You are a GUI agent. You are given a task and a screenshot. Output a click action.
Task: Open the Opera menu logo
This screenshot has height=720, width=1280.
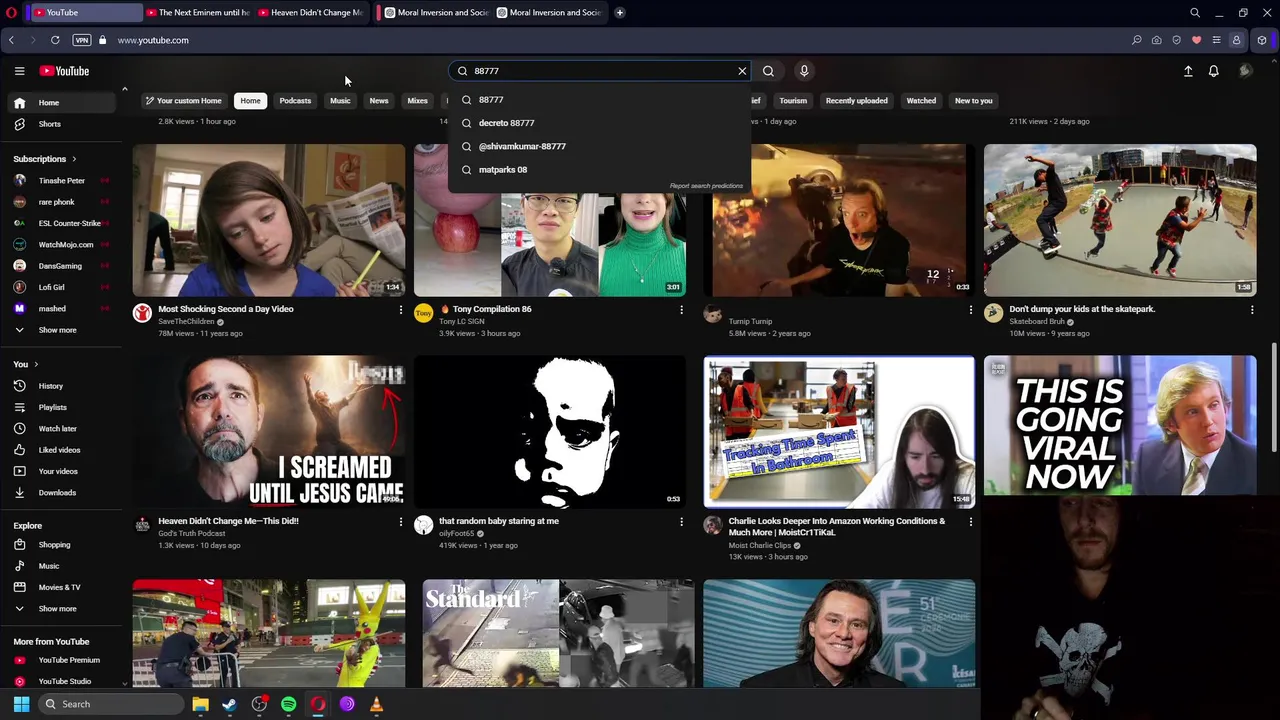[x=11, y=13]
